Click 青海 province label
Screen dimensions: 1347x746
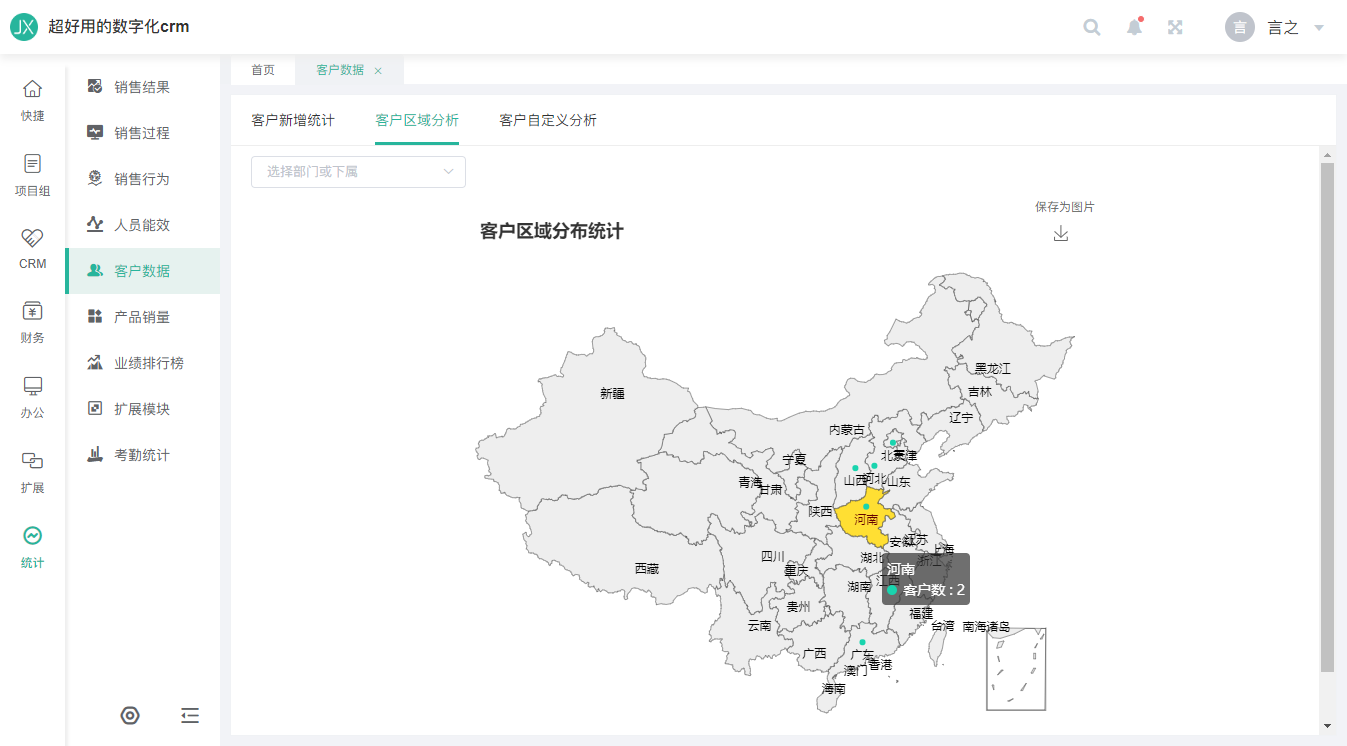coord(750,482)
